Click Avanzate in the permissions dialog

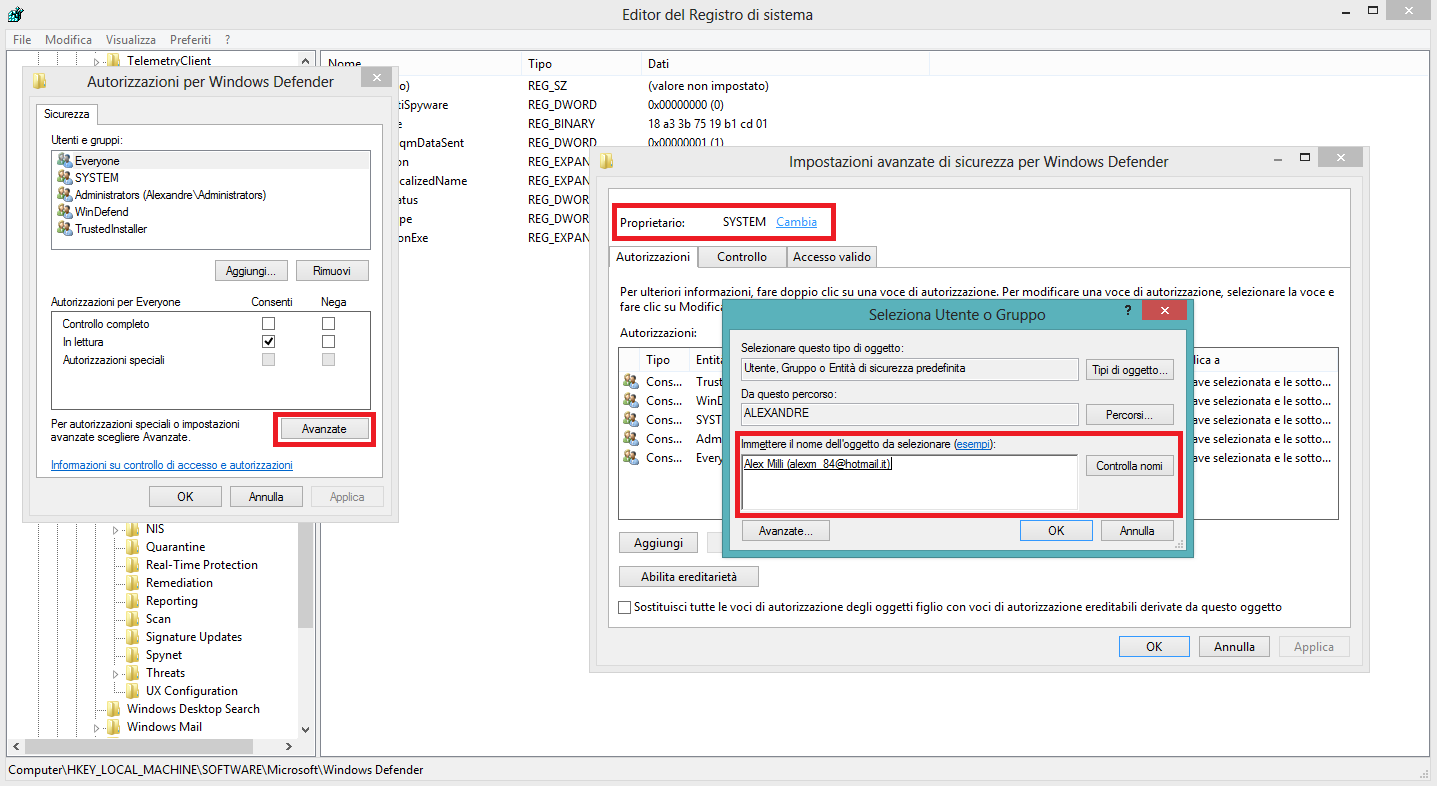click(x=324, y=429)
